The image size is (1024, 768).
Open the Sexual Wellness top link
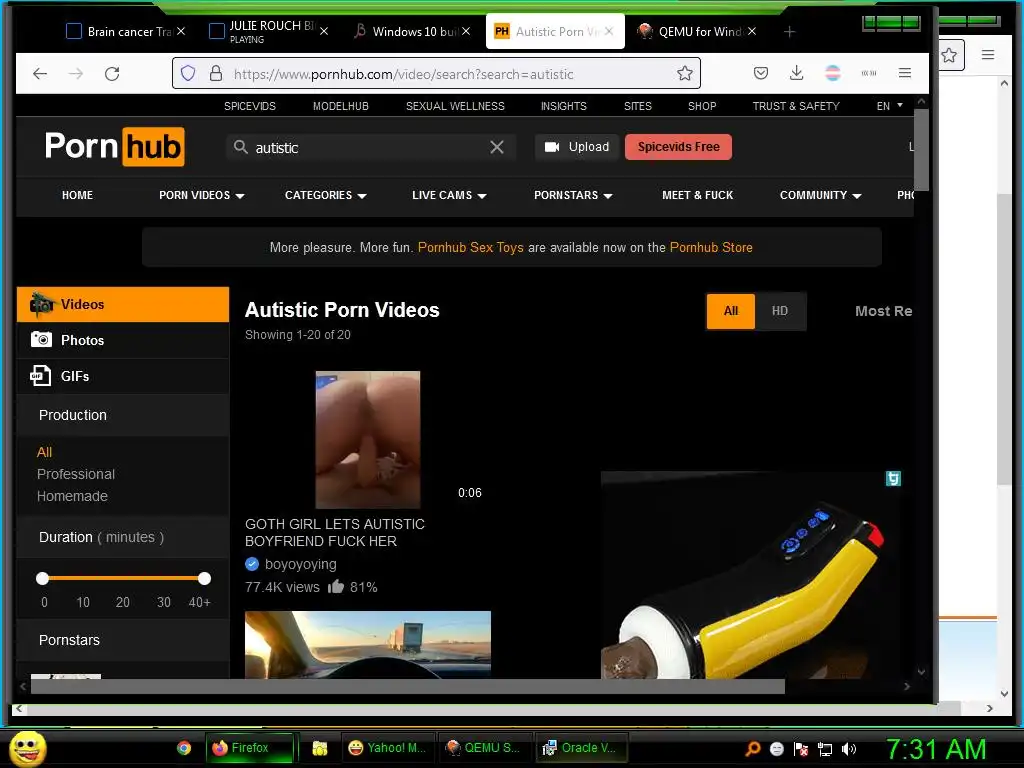point(455,106)
